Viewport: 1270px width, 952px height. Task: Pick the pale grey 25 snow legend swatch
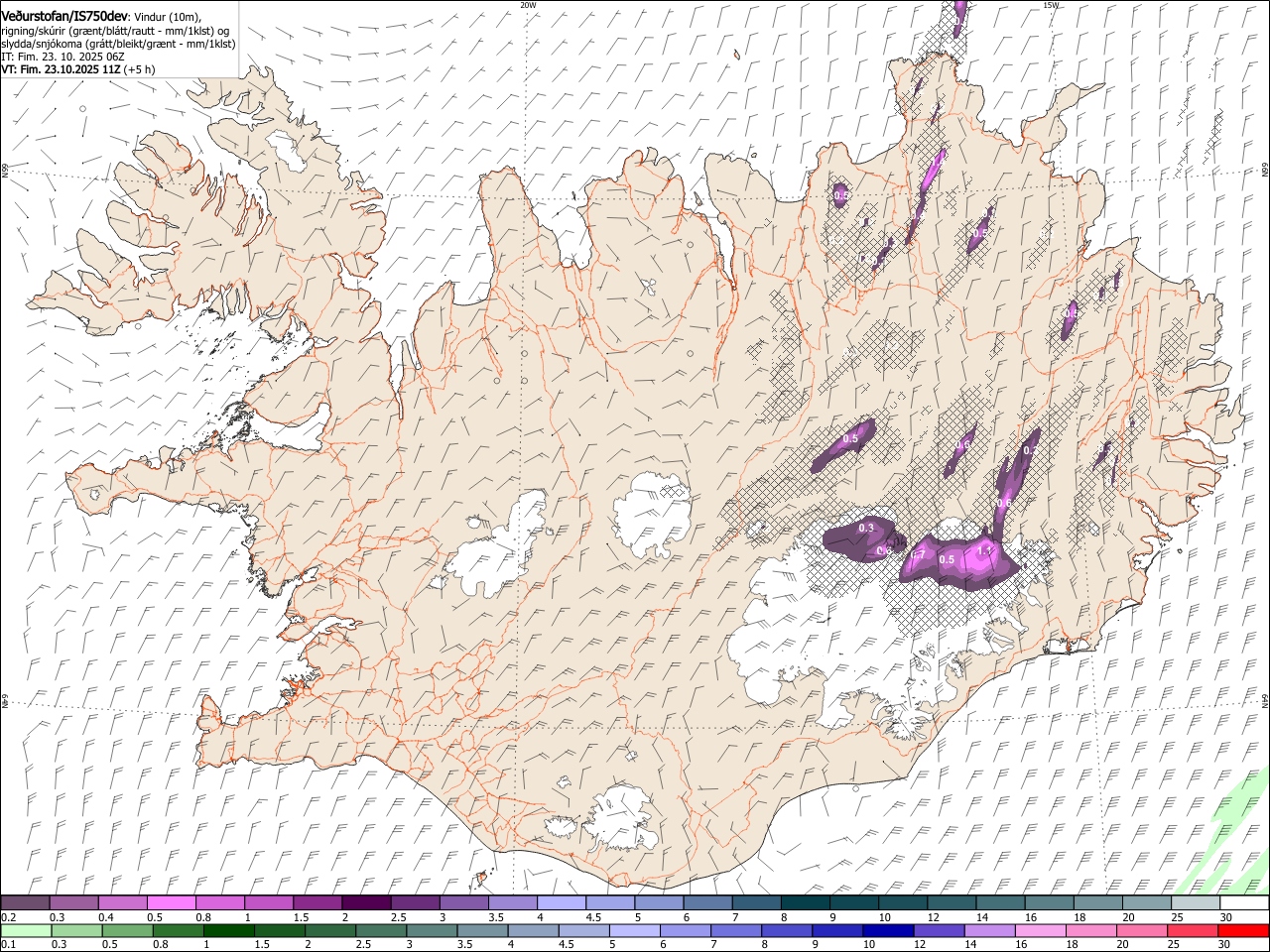[x=1196, y=903]
